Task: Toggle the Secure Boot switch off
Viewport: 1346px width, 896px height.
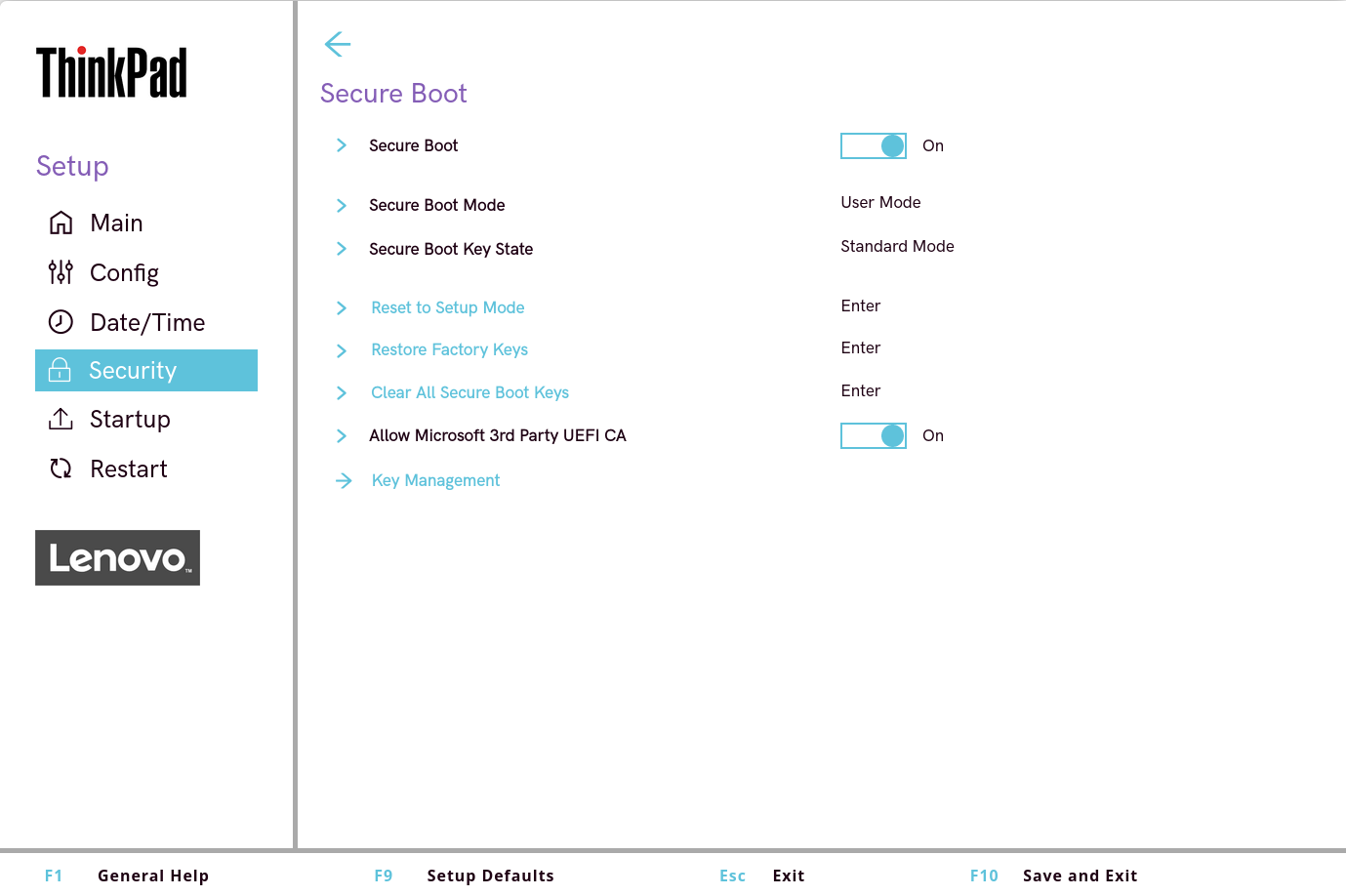Action: [x=874, y=145]
